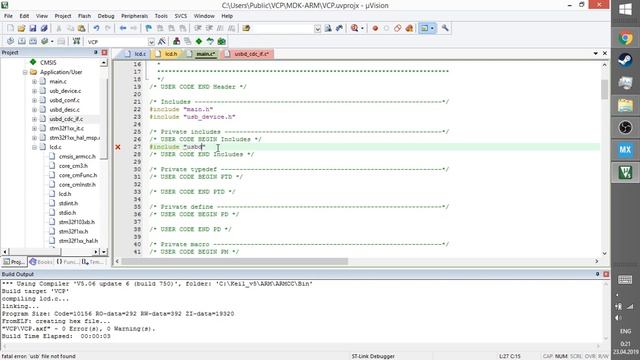Click the Paste toolbar icon
This screenshot has width=640, height=360.
(x=82, y=28)
